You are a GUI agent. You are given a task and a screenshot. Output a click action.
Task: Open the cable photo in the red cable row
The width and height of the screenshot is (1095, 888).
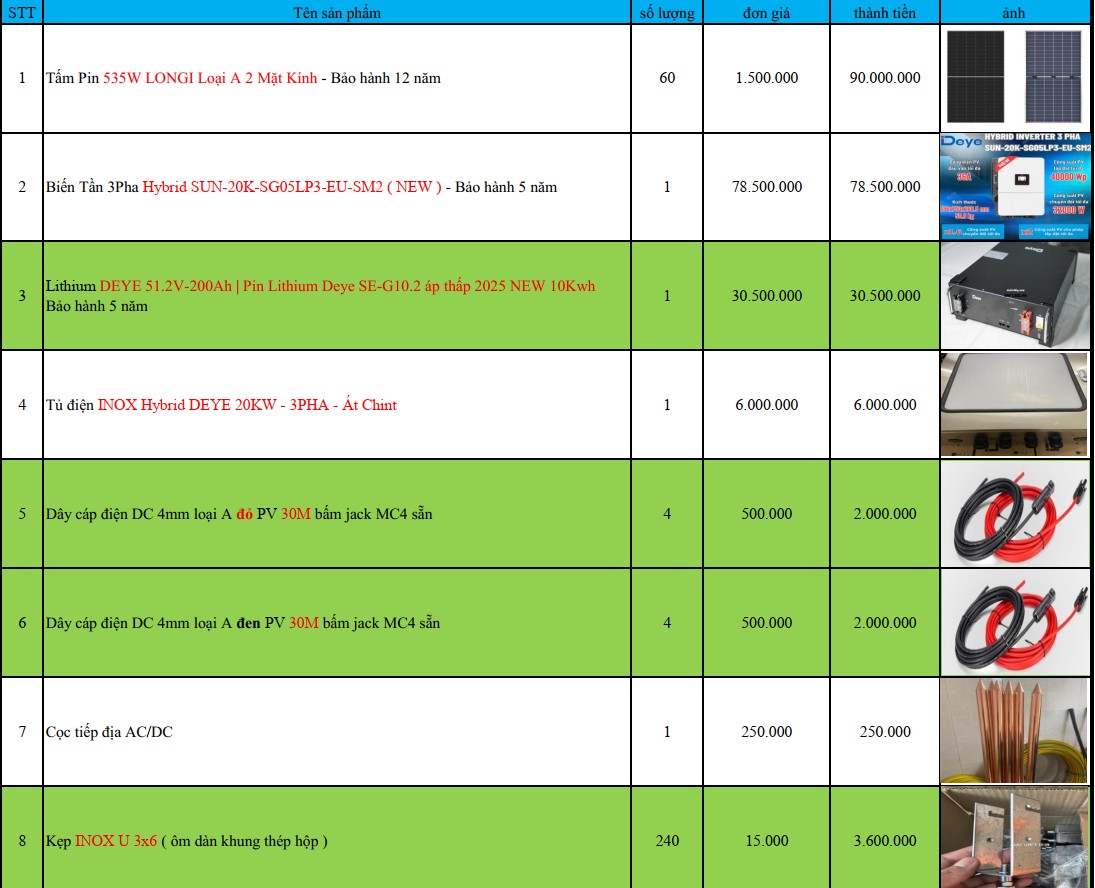[1015, 514]
